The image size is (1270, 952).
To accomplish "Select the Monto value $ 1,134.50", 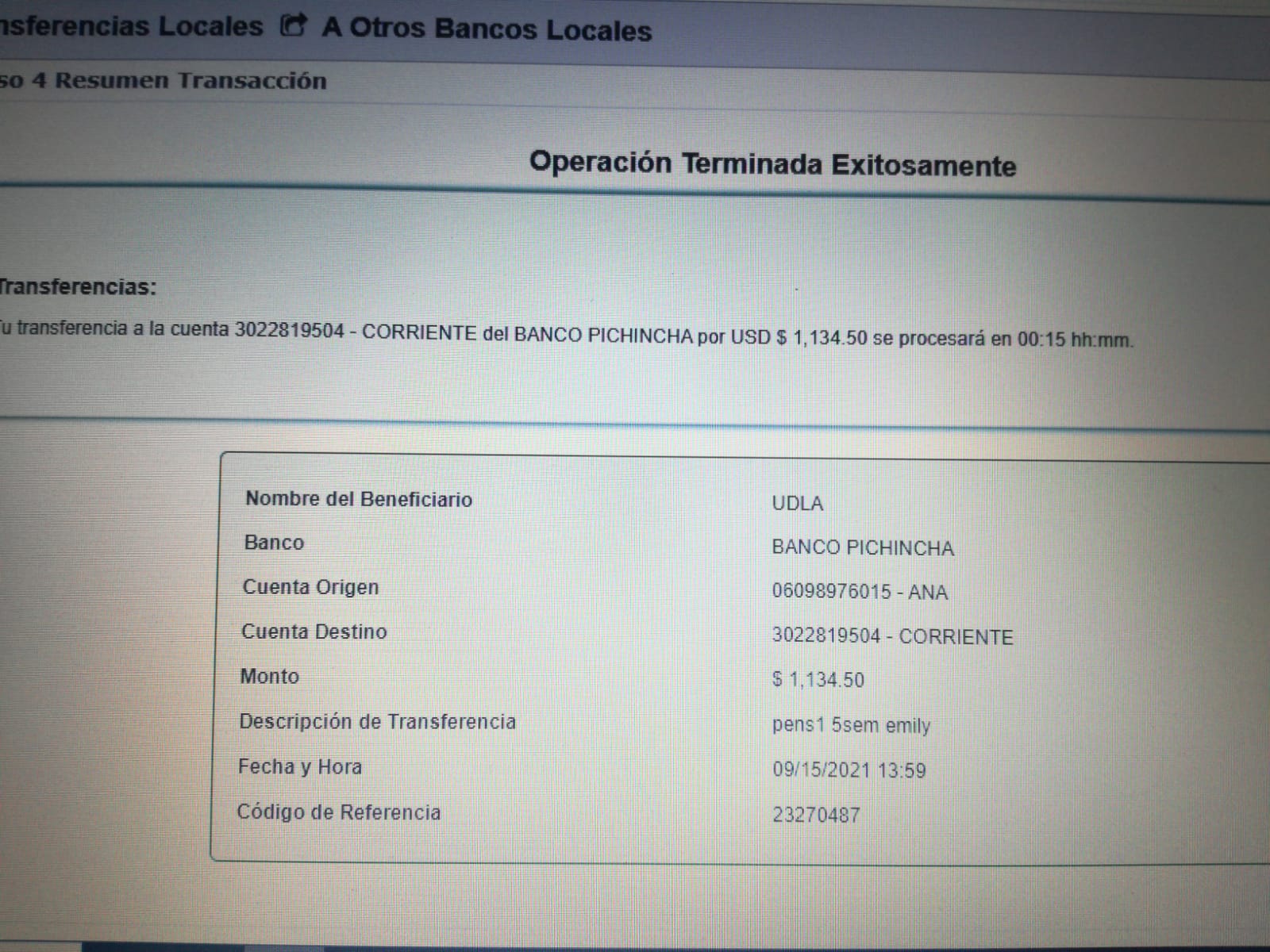I will 818,680.
